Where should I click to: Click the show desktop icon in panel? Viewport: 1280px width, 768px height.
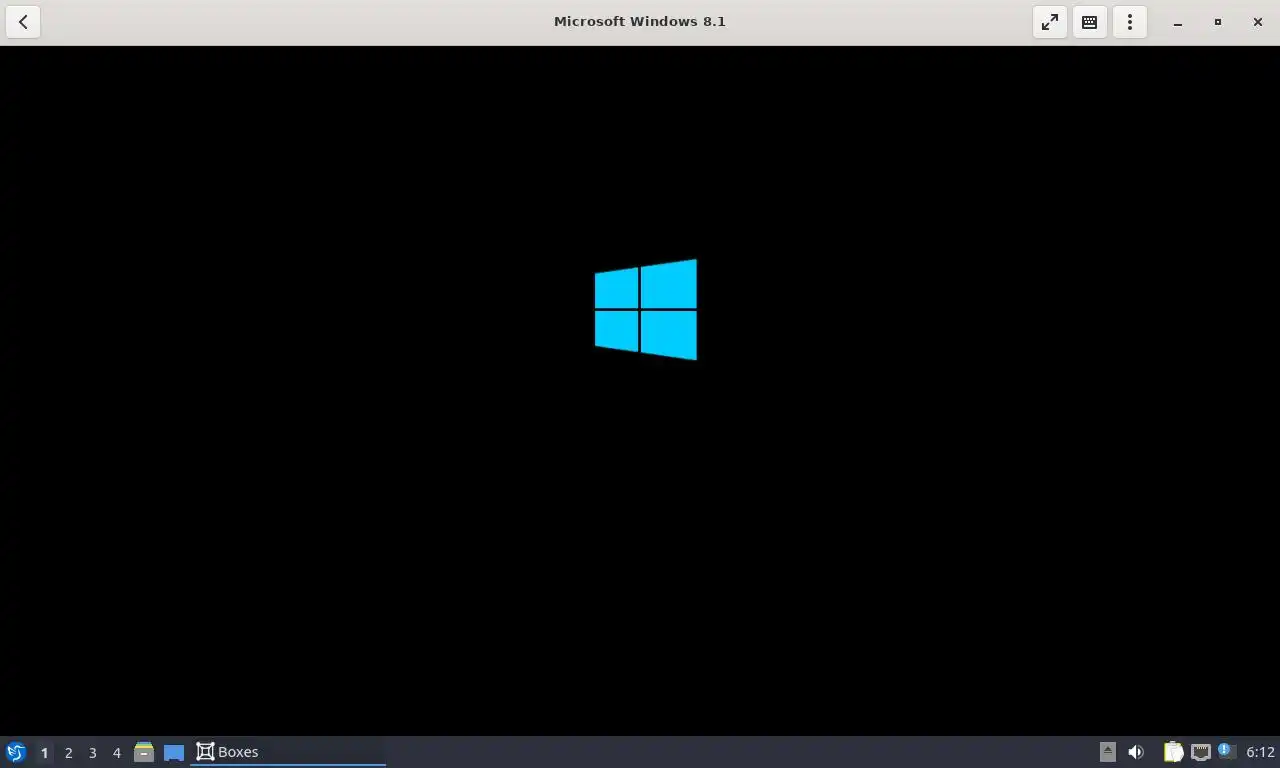click(174, 752)
